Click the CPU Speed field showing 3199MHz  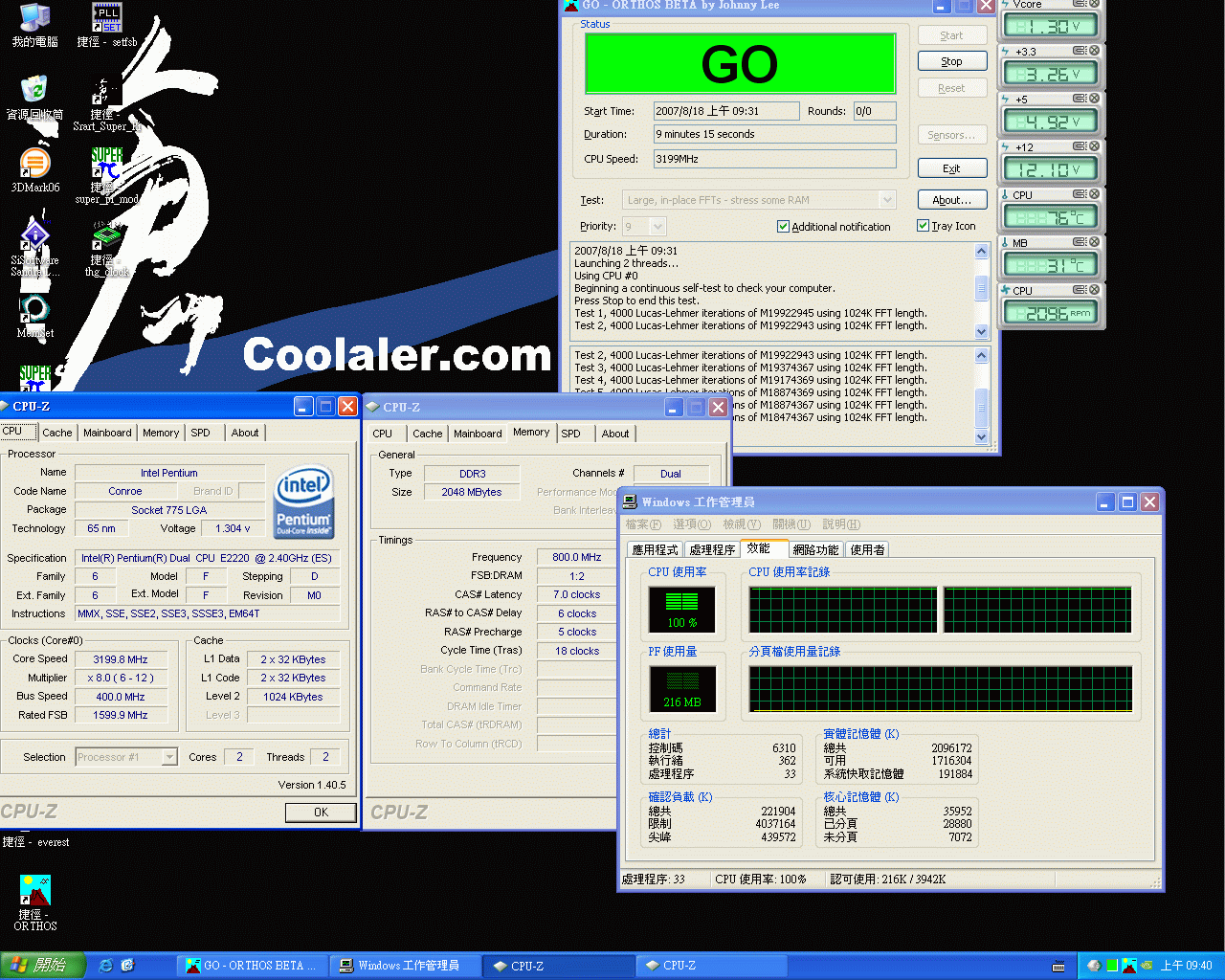(x=775, y=159)
